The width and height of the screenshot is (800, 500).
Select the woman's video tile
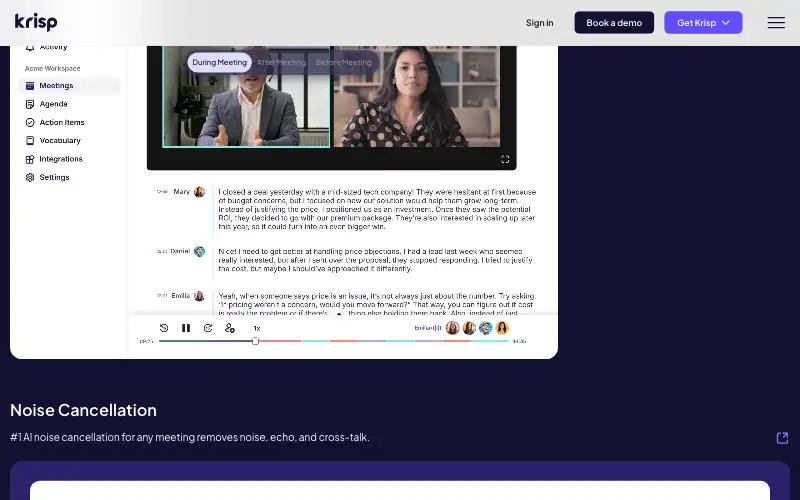[x=417, y=96]
